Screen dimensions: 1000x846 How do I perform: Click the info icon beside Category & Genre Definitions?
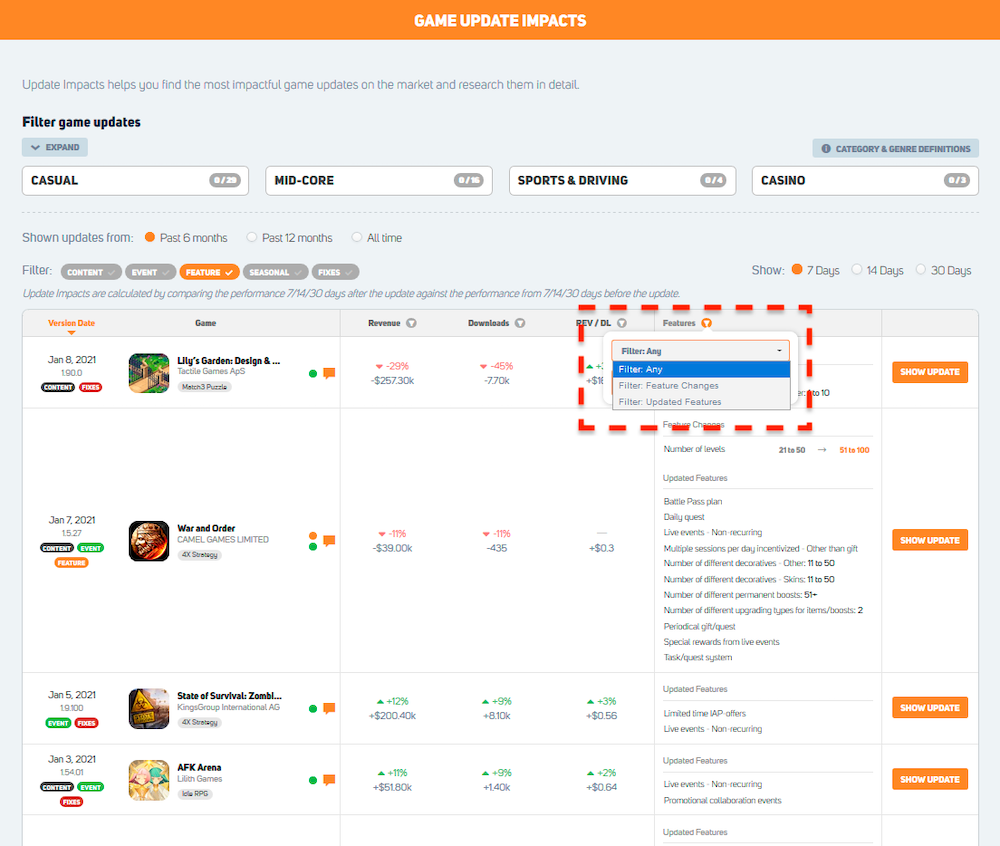[826, 149]
